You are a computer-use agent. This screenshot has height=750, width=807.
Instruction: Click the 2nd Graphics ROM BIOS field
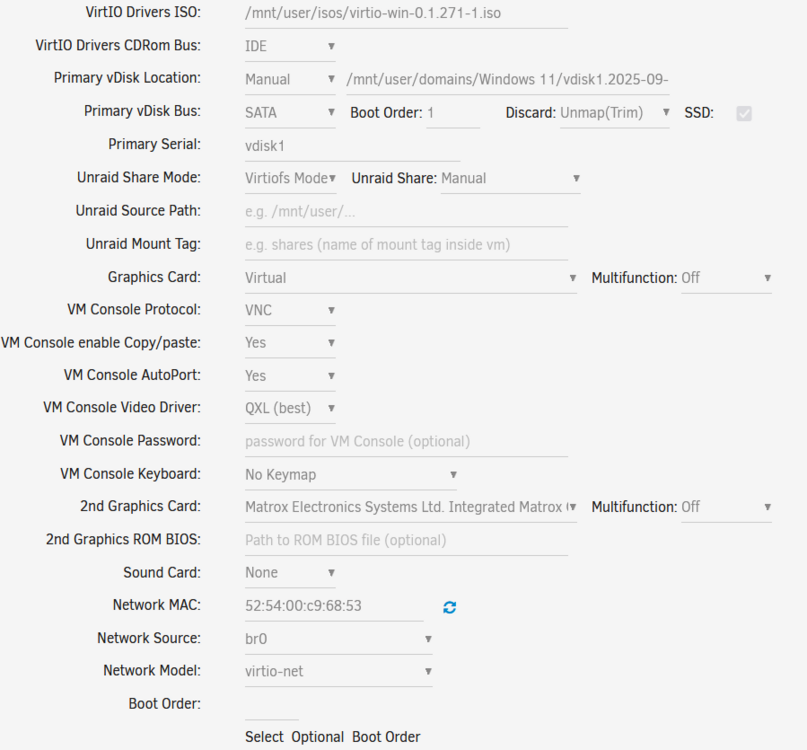407,540
